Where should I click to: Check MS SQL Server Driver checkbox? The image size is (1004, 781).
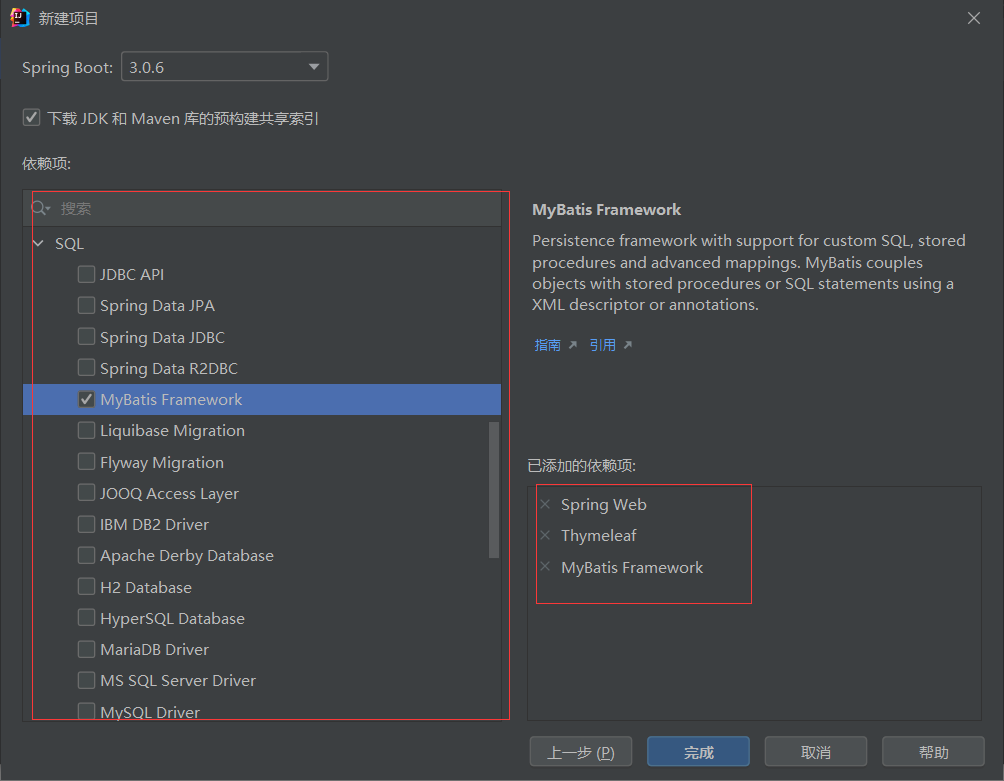86,680
